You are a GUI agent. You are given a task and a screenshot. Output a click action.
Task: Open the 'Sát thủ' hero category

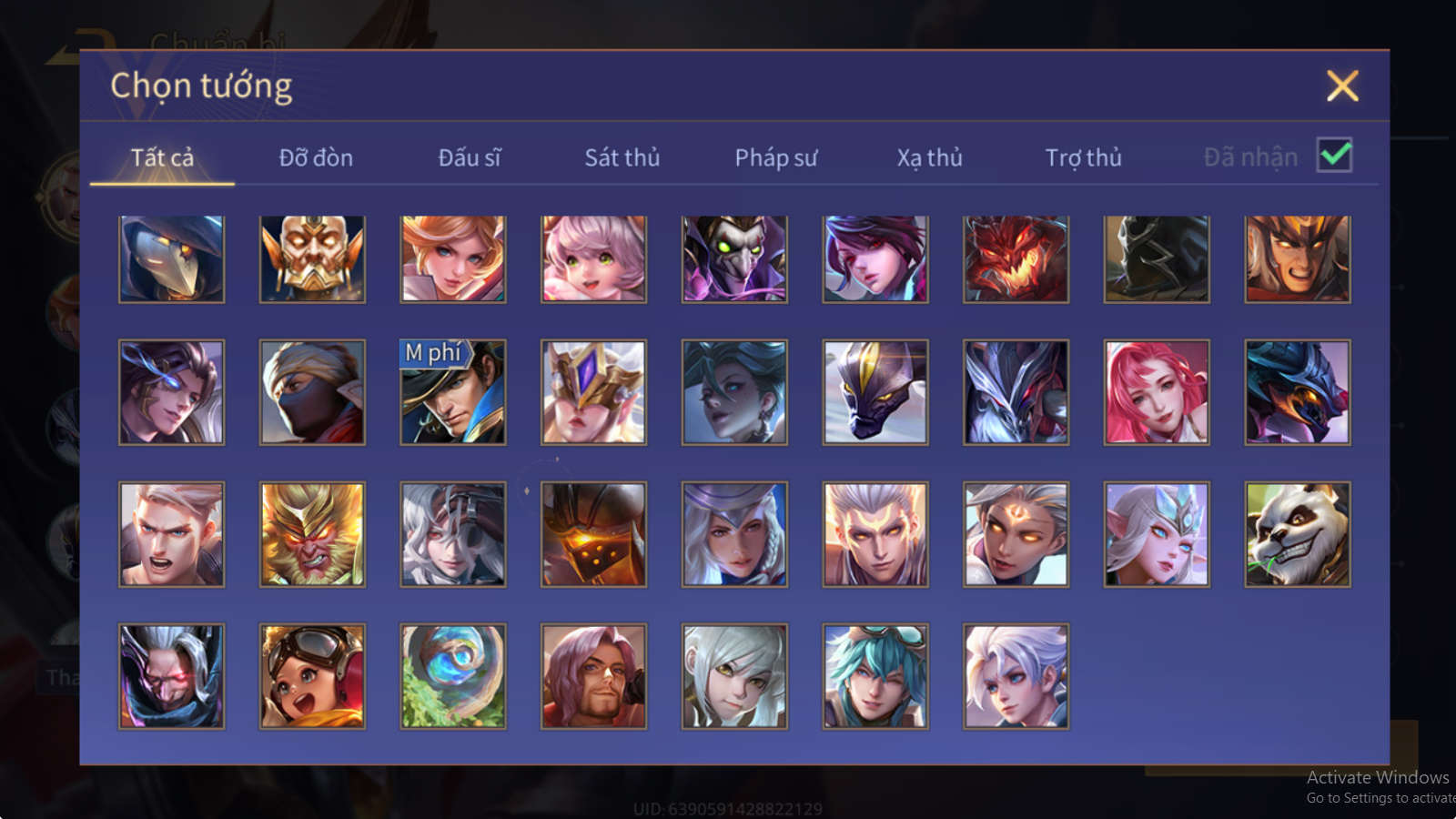point(622,157)
